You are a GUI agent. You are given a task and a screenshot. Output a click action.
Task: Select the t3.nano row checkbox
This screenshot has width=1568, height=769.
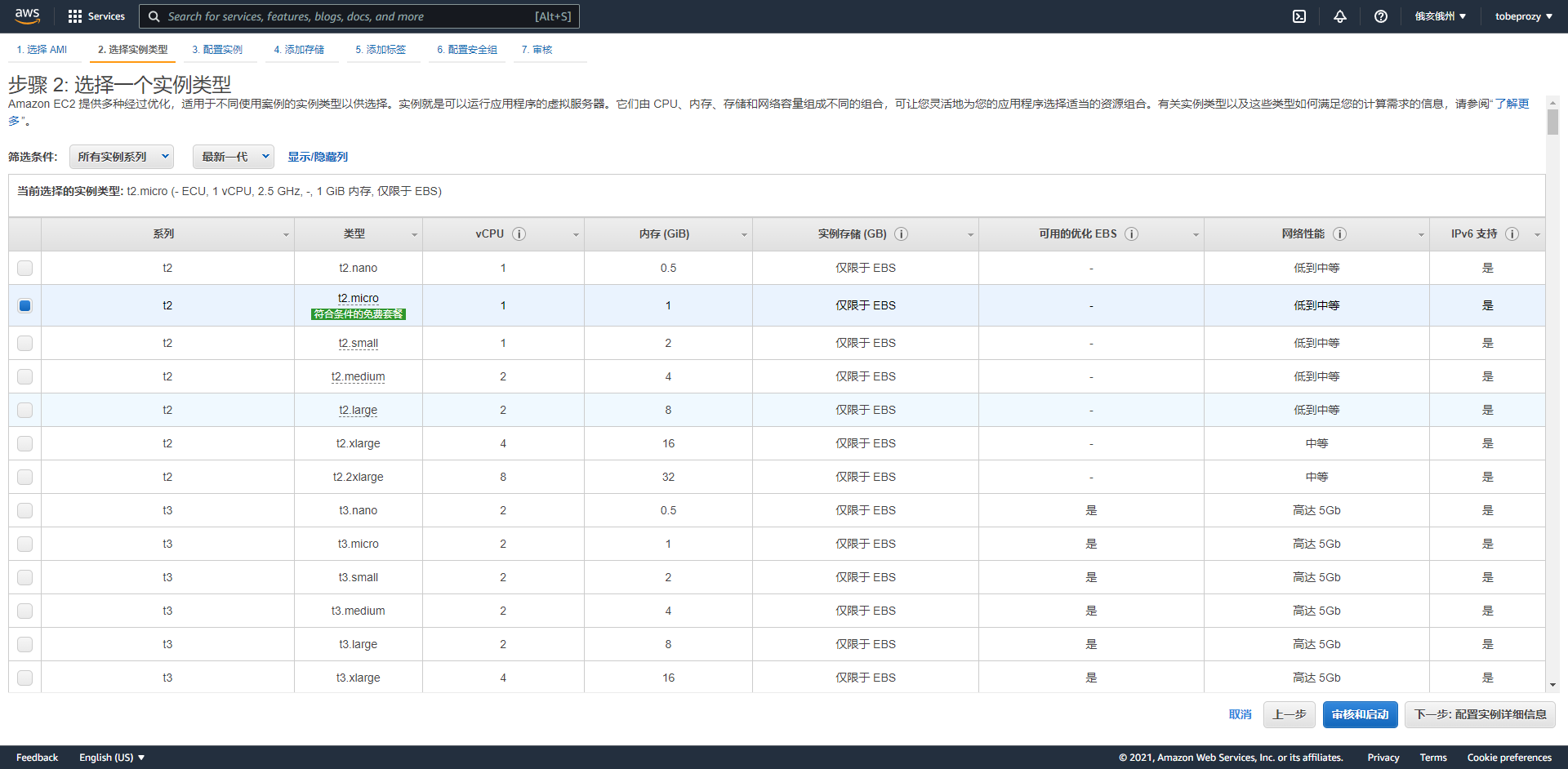click(x=25, y=510)
